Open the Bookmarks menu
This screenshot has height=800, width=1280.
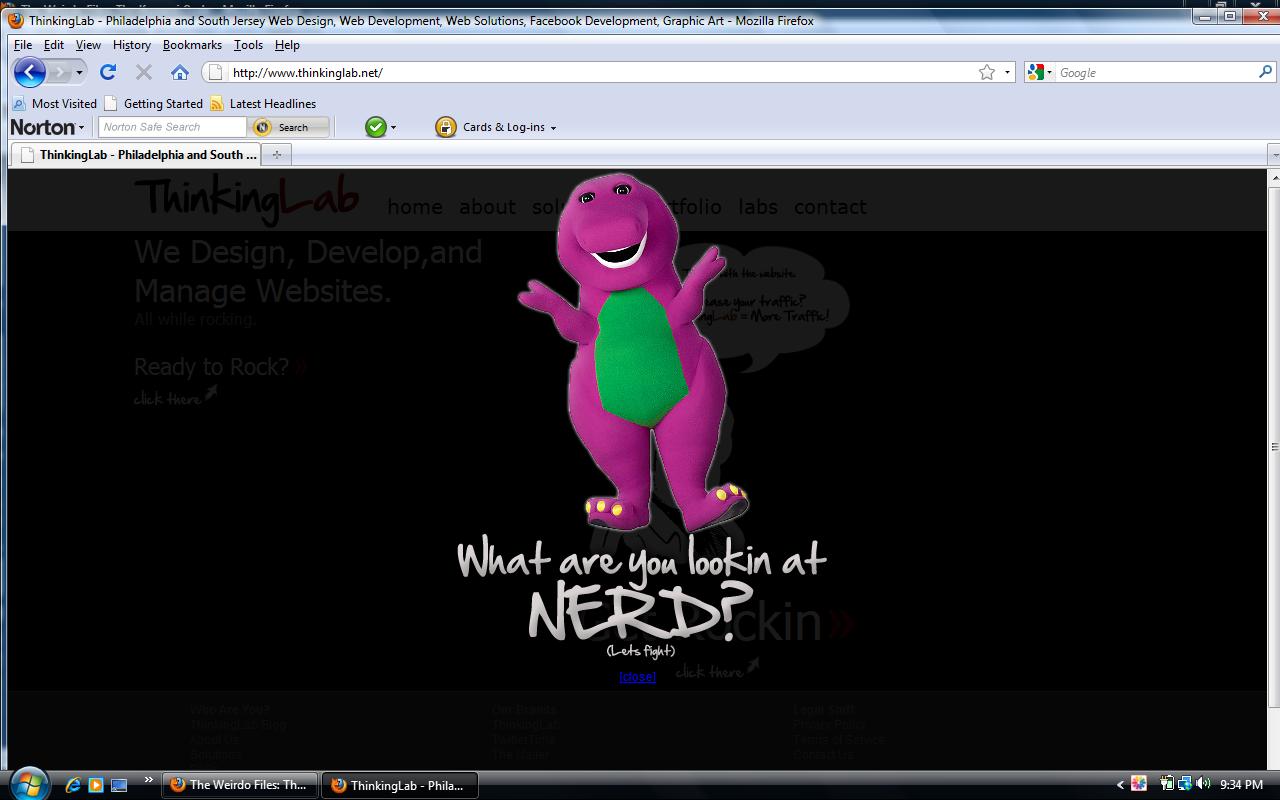click(x=192, y=45)
